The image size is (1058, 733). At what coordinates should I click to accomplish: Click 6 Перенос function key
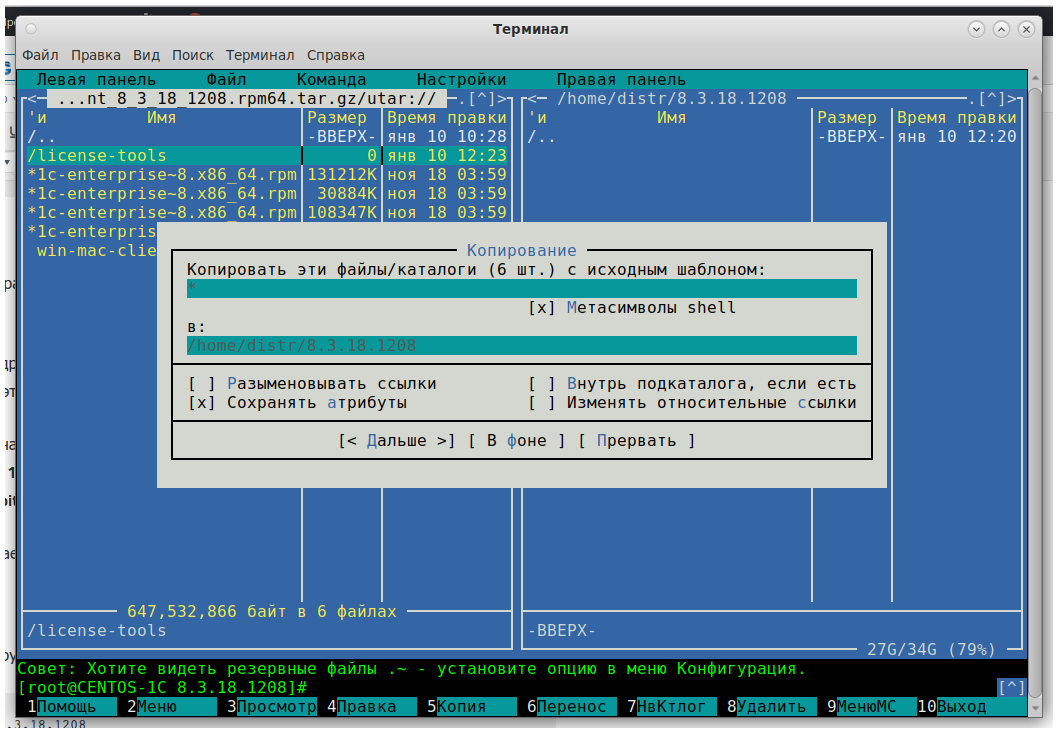(x=571, y=707)
